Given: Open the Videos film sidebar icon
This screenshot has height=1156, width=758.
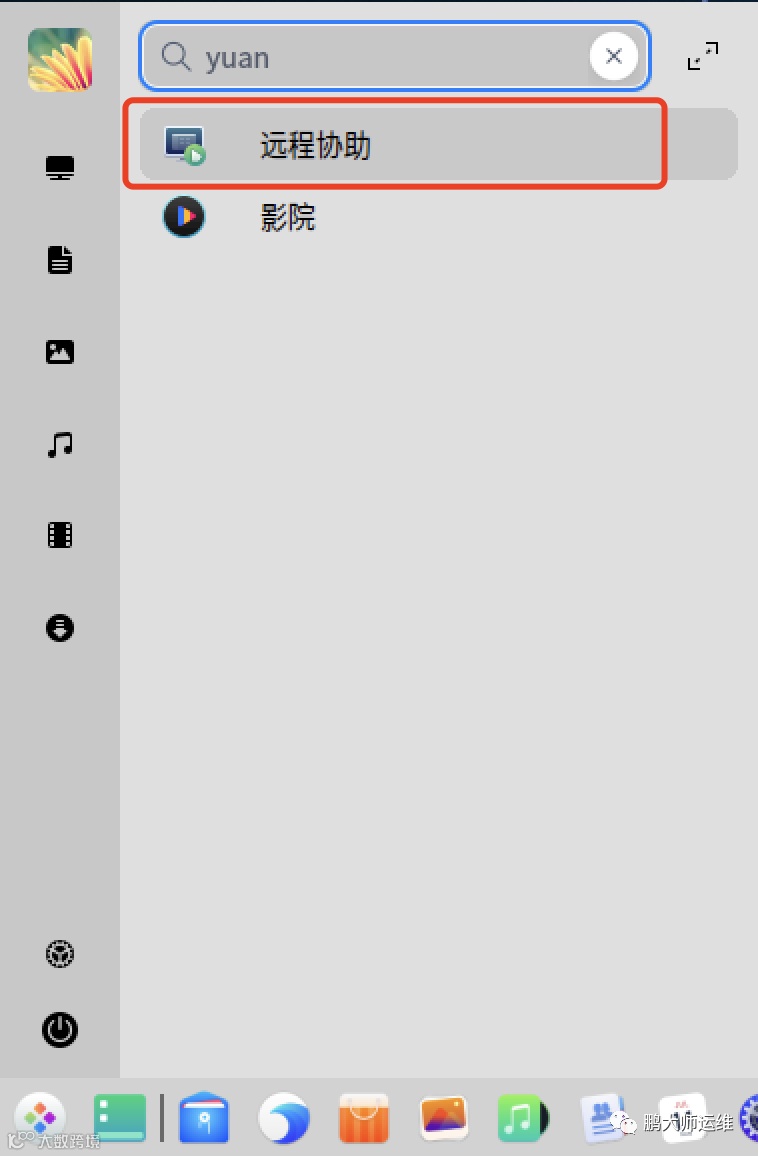Looking at the screenshot, I should 60,535.
